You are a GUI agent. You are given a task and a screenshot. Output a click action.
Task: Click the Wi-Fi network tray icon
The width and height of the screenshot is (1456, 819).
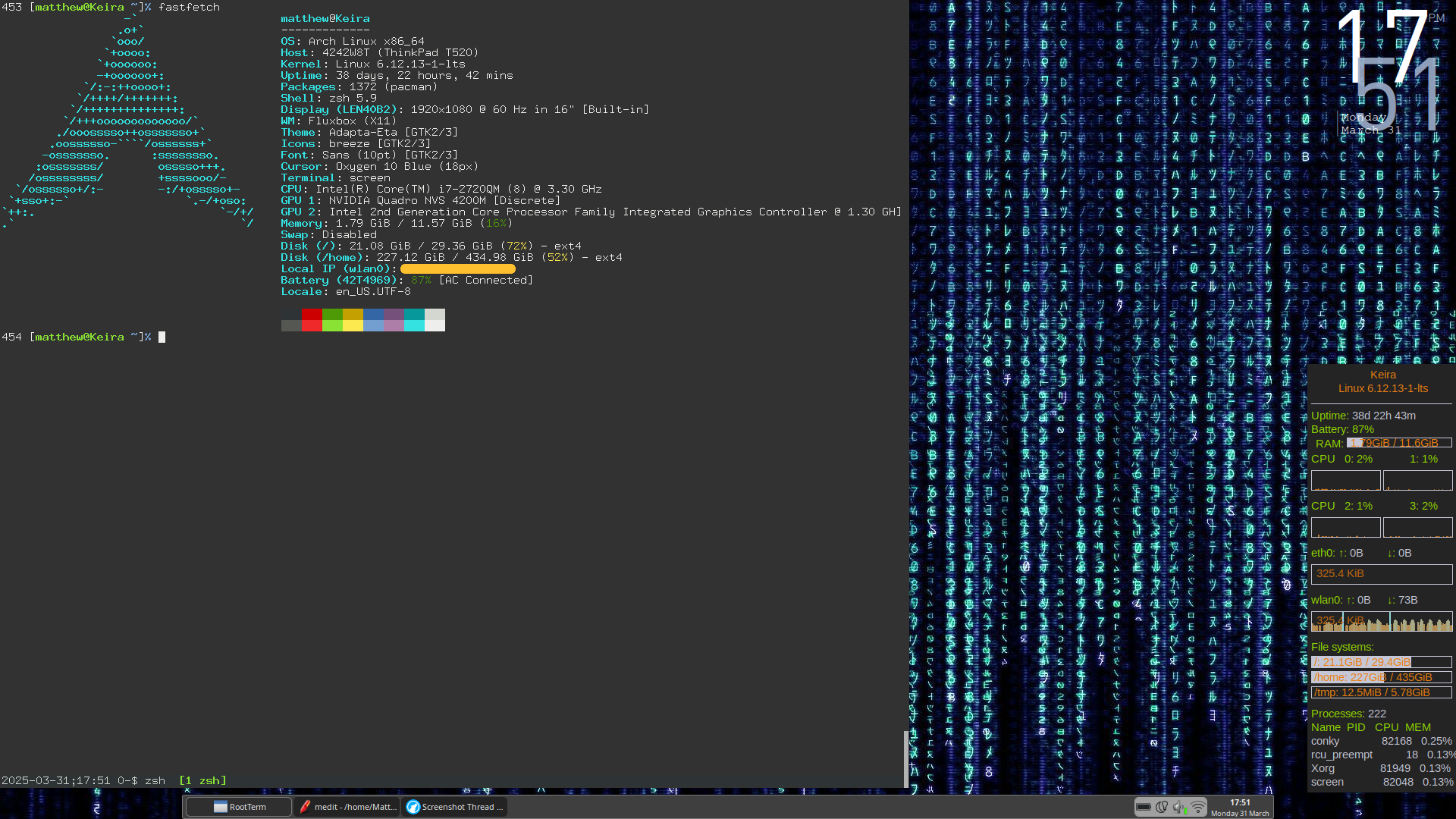coord(1198,807)
